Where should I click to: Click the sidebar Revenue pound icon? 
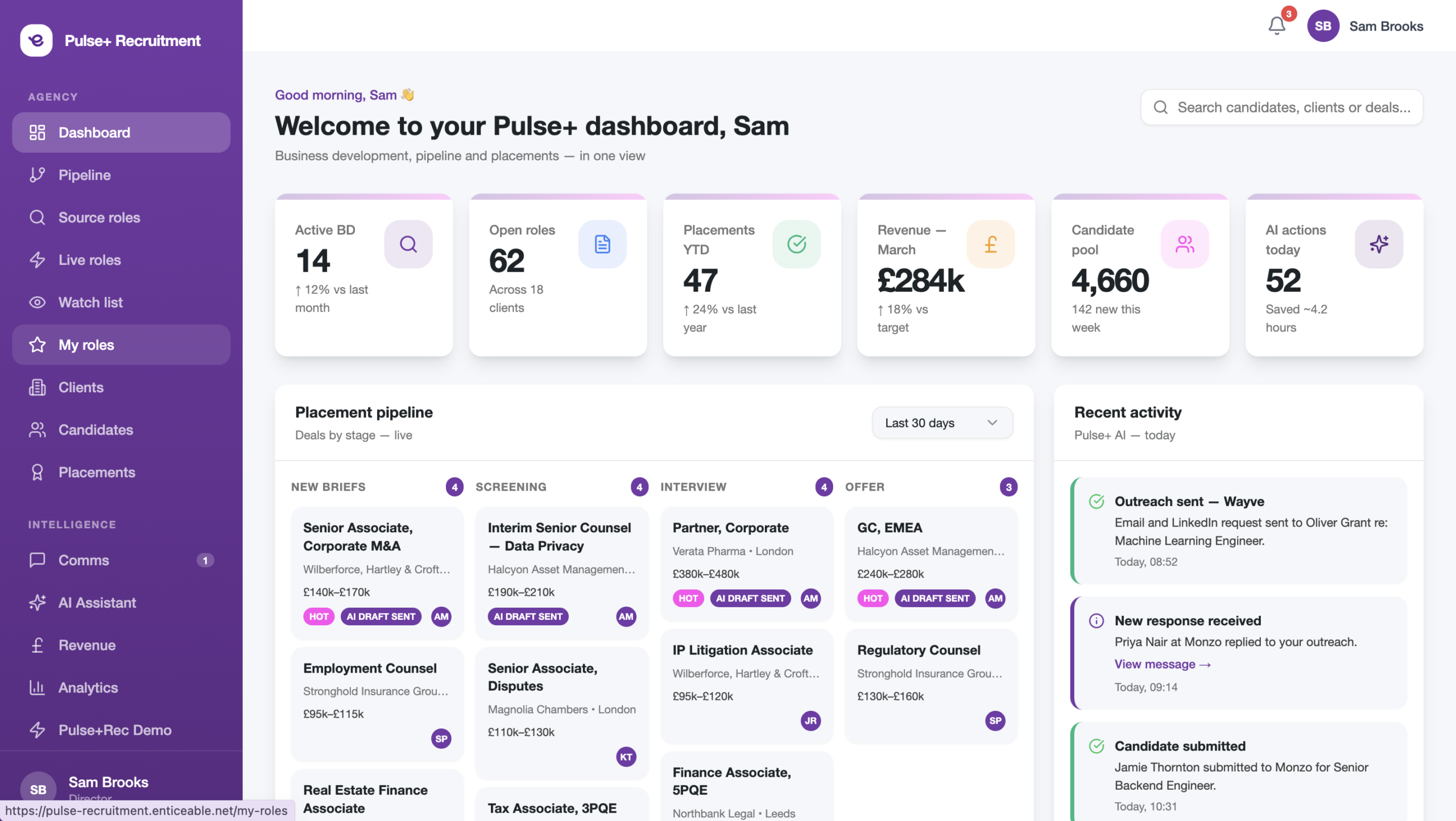pyautogui.click(x=38, y=645)
